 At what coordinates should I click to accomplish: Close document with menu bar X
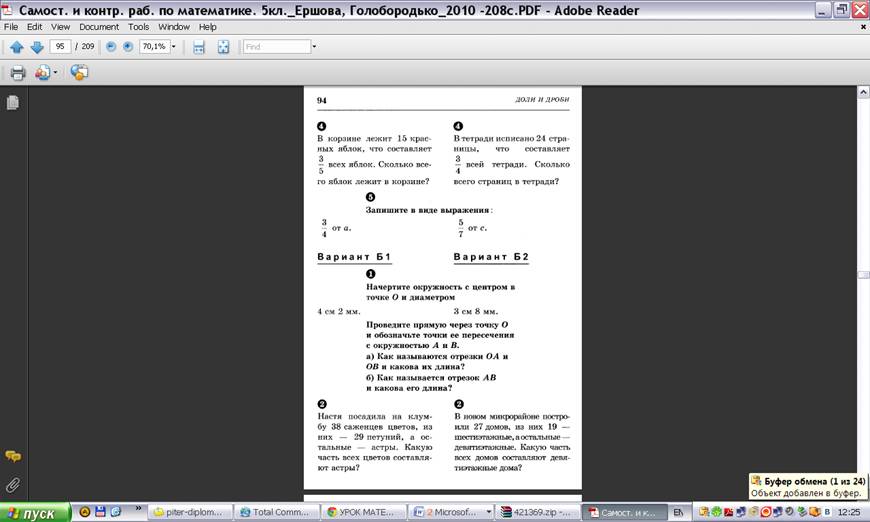863,27
